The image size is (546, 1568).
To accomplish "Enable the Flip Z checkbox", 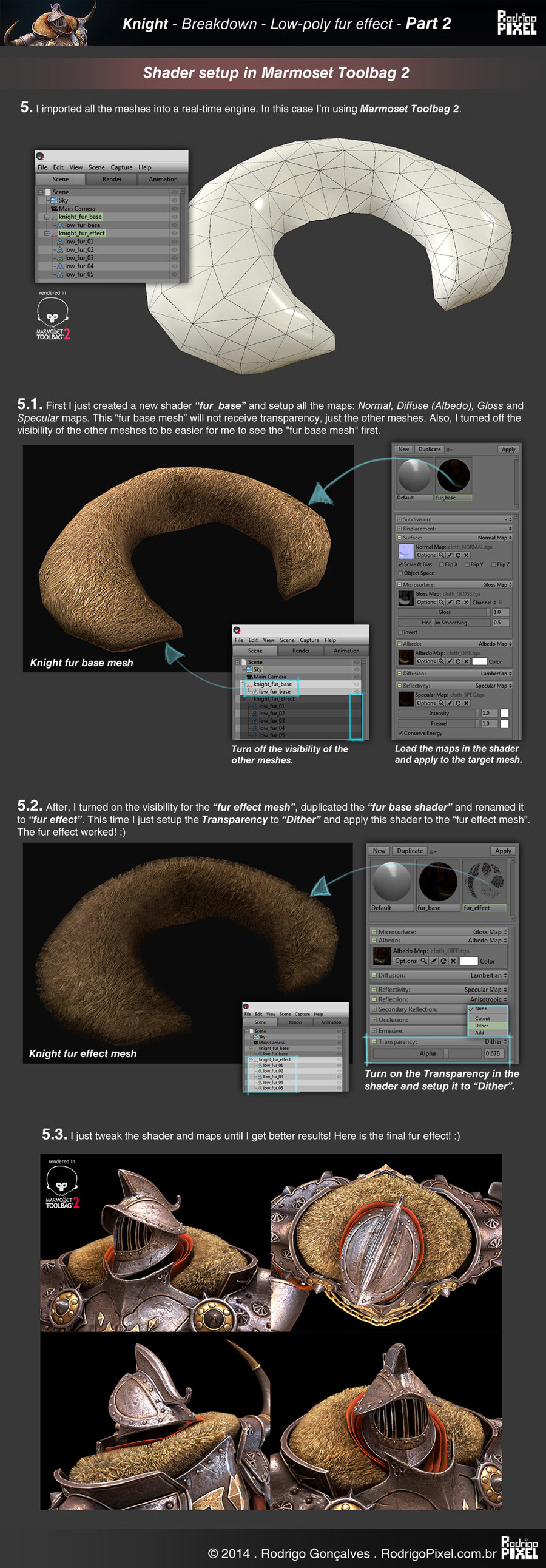I will tap(494, 564).
